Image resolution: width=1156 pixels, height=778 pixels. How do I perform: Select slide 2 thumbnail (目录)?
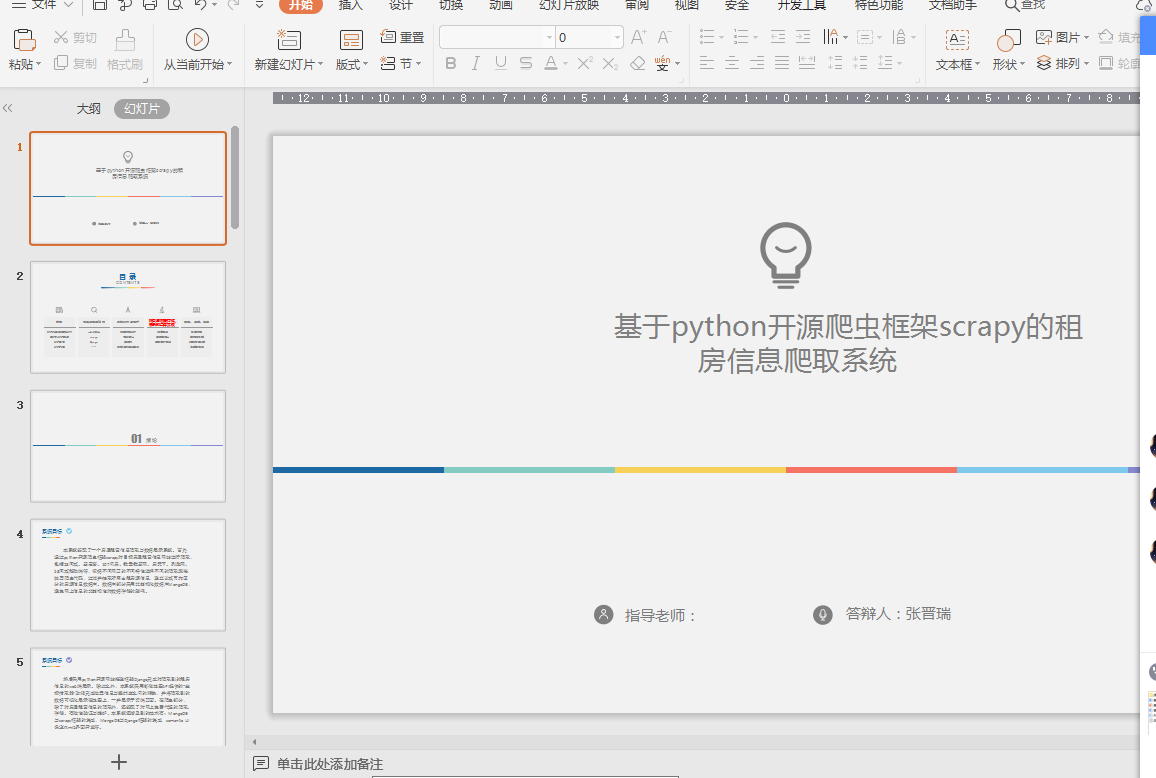tap(128, 317)
